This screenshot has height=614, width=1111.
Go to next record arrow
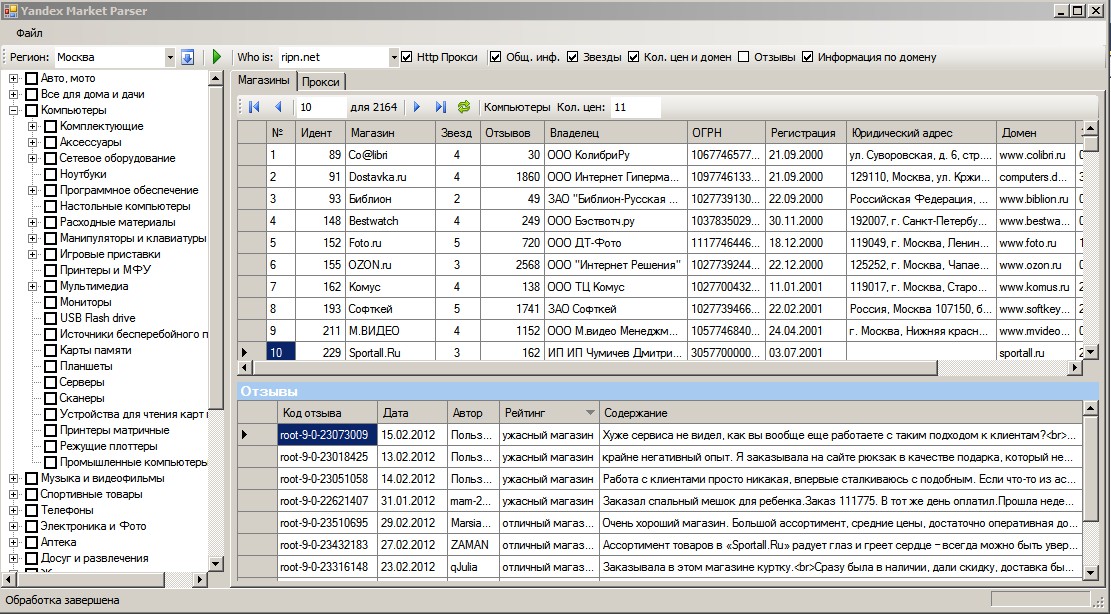417,107
